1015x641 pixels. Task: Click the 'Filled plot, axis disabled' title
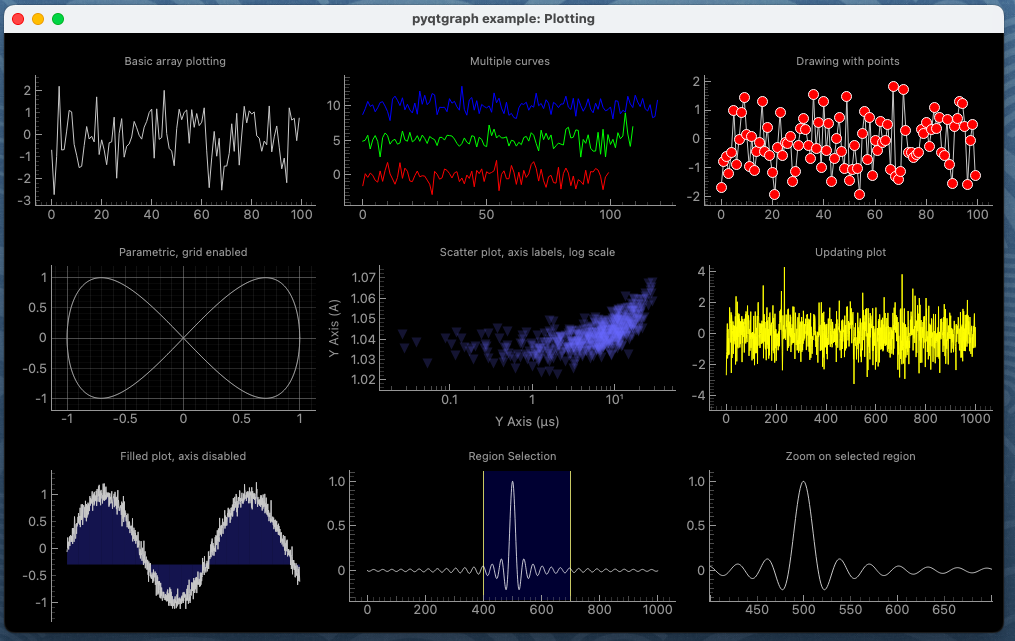click(x=183, y=456)
